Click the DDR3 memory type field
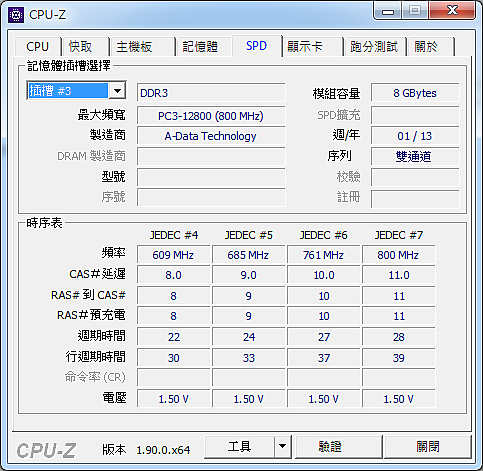The height and width of the screenshot is (471, 483). point(211,93)
